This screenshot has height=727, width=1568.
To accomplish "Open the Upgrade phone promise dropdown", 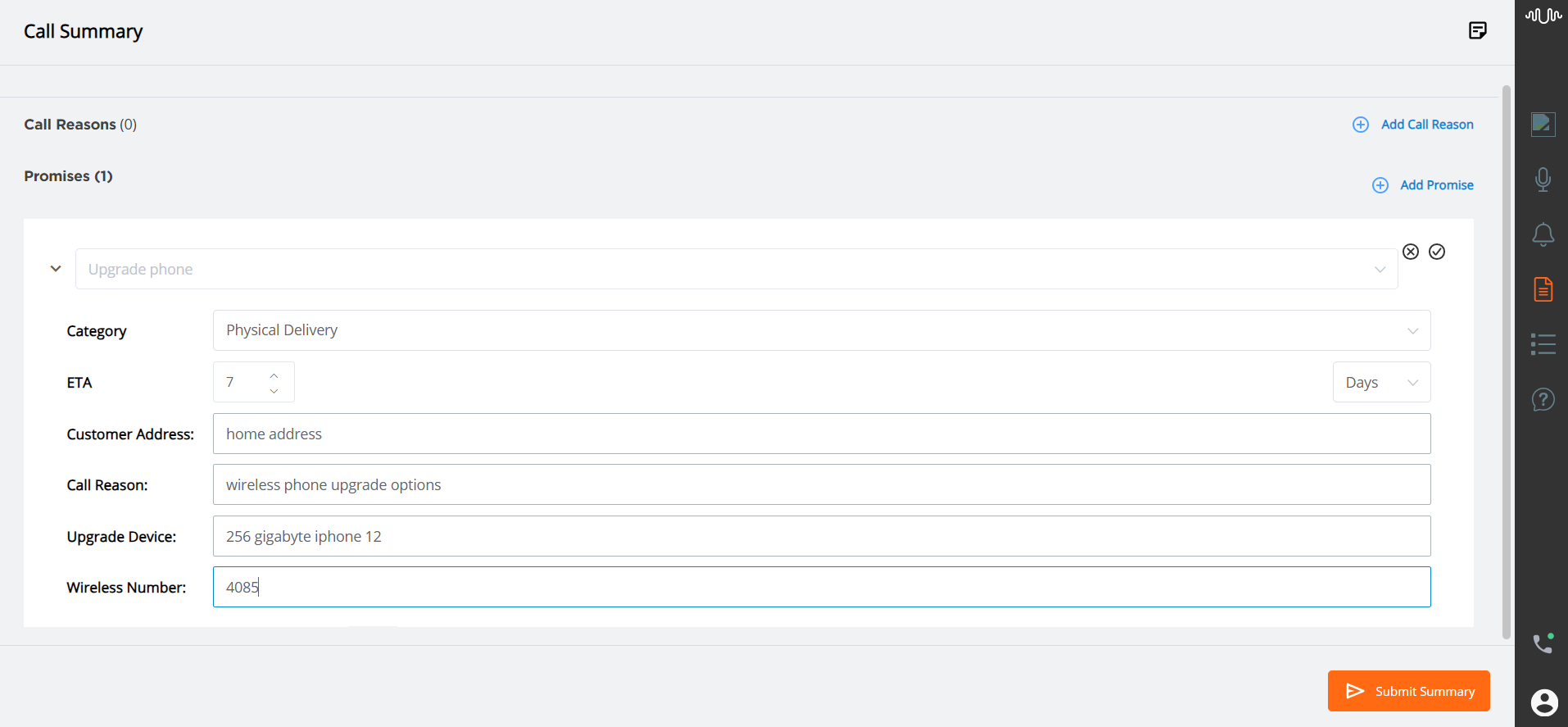I will tap(736, 269).
